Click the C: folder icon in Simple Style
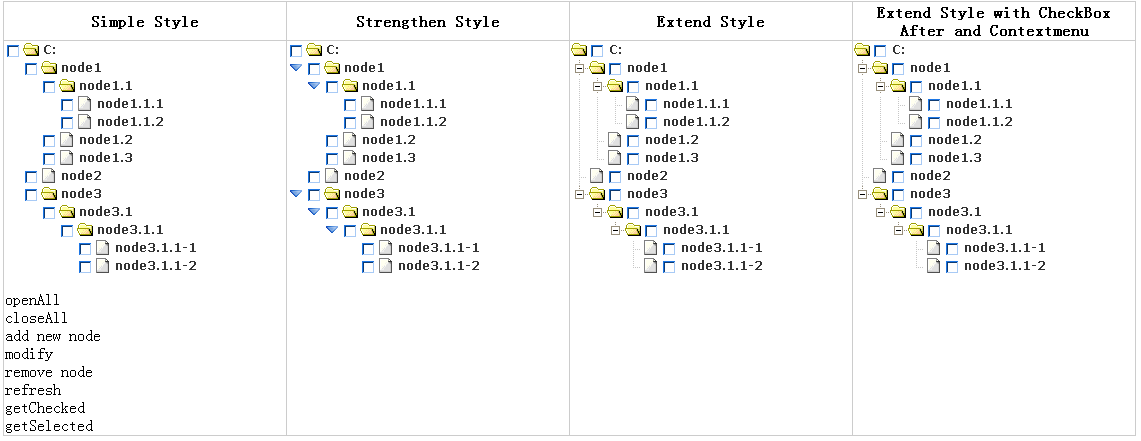 click(x=31, y=50)
